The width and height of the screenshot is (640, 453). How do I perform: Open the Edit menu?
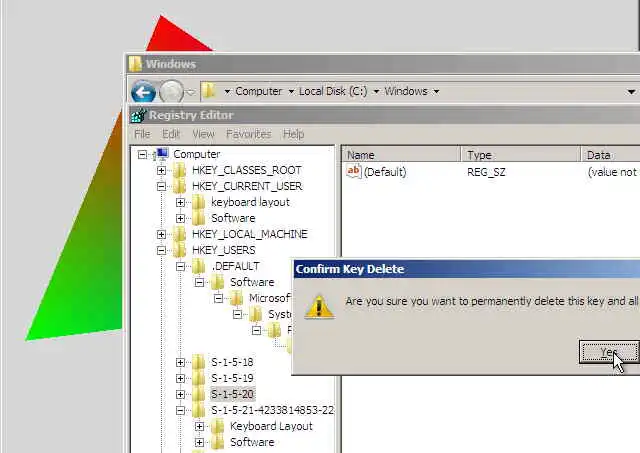[171, 134]
